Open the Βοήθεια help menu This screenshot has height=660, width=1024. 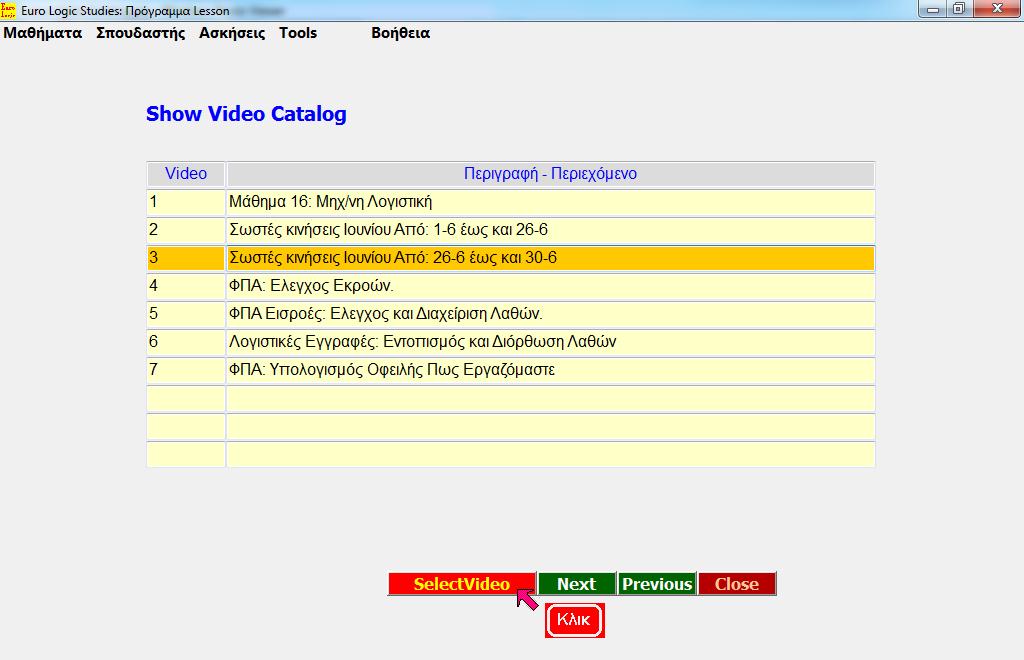click(399, 32)
